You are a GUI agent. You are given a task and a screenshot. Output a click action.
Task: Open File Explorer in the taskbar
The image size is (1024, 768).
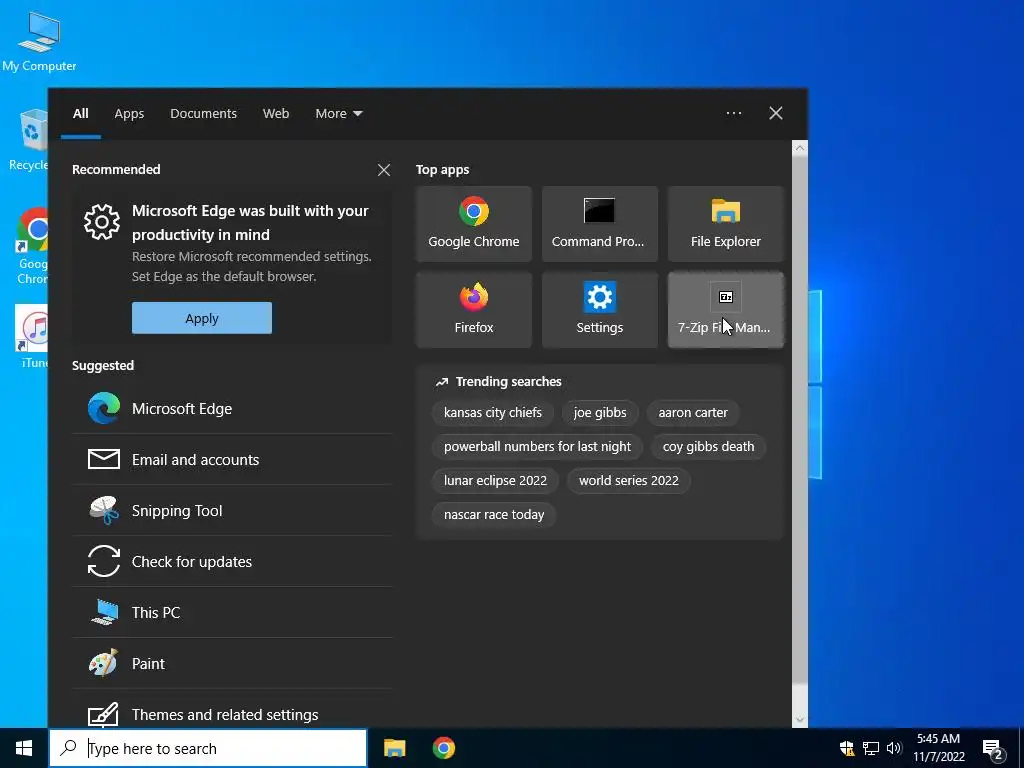pos(394,748)
